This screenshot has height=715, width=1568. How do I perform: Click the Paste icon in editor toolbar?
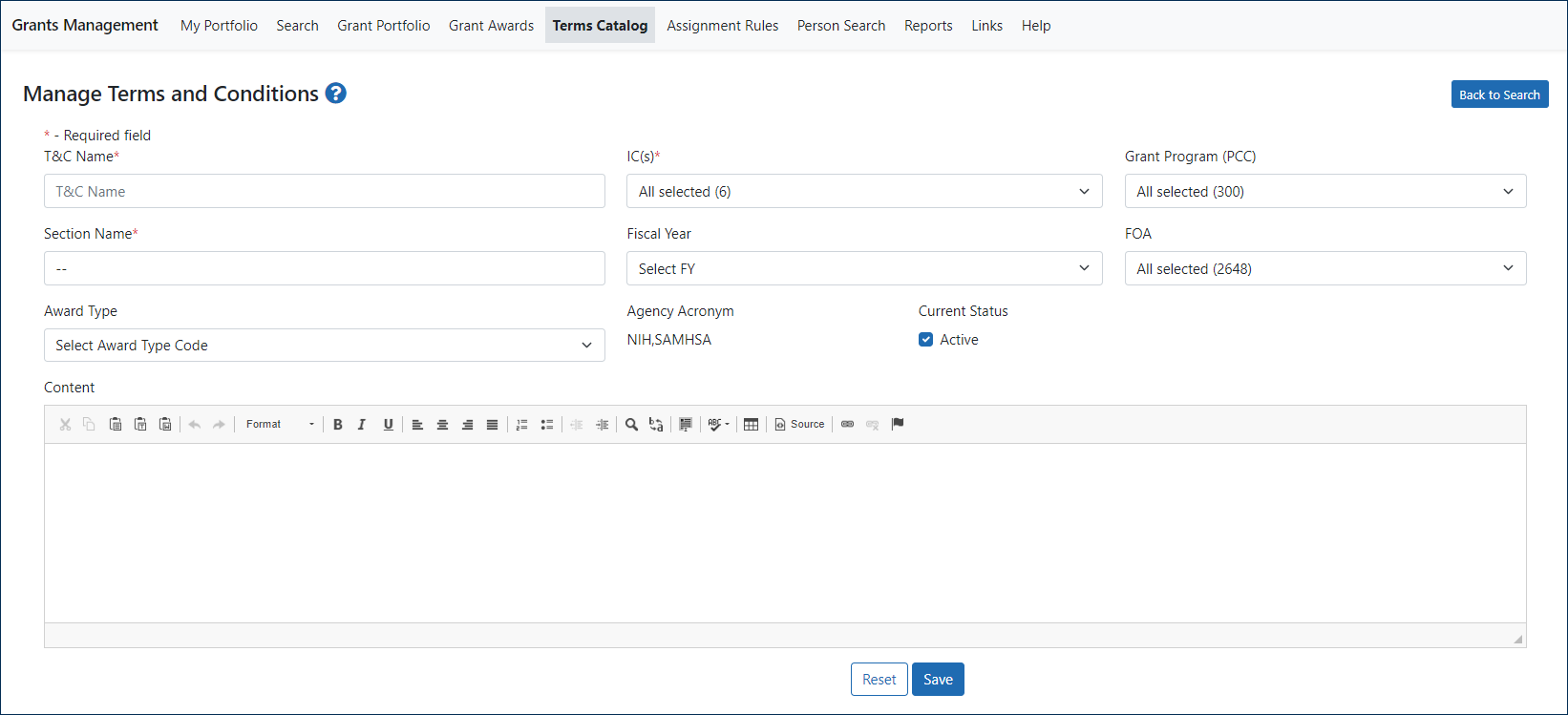(x=115, y=425)
